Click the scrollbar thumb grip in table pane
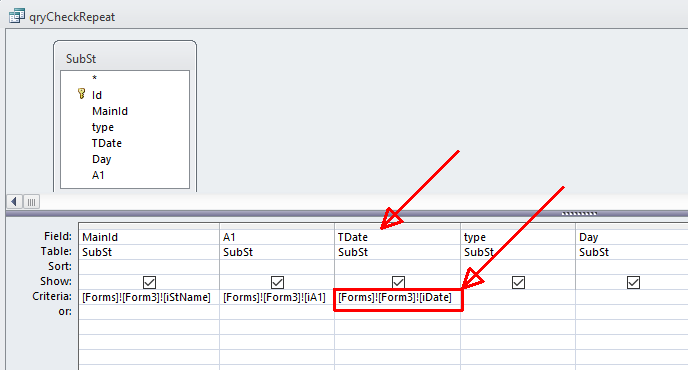 tap(31, 202)
